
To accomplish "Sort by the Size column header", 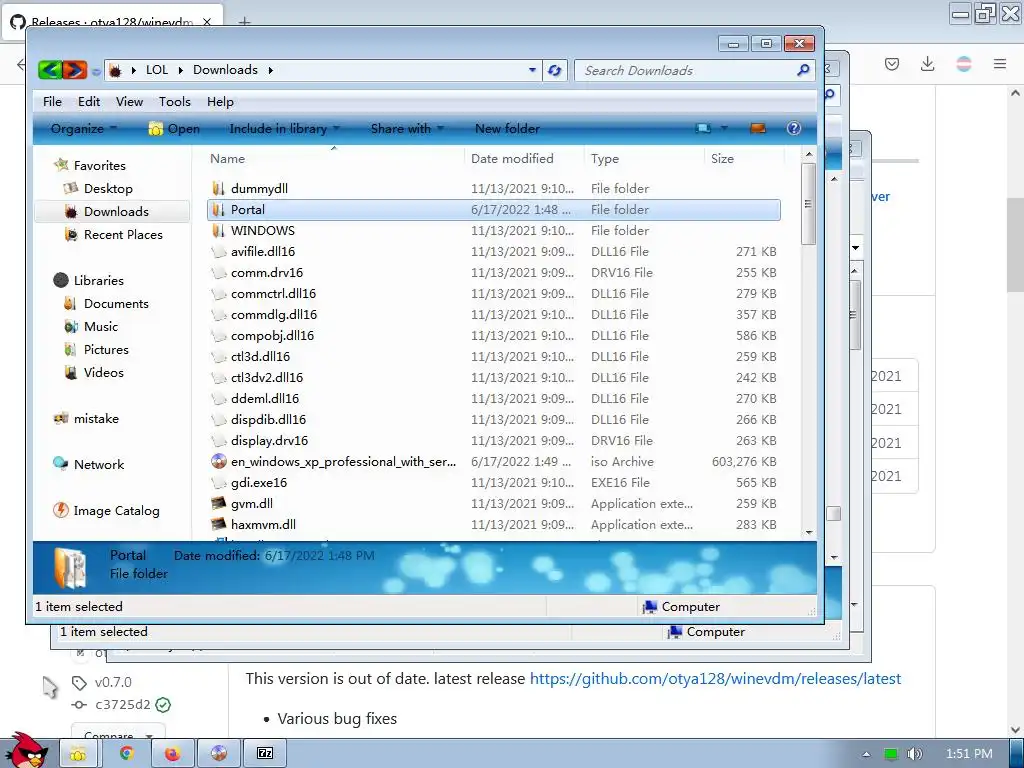I will (722, 159).
